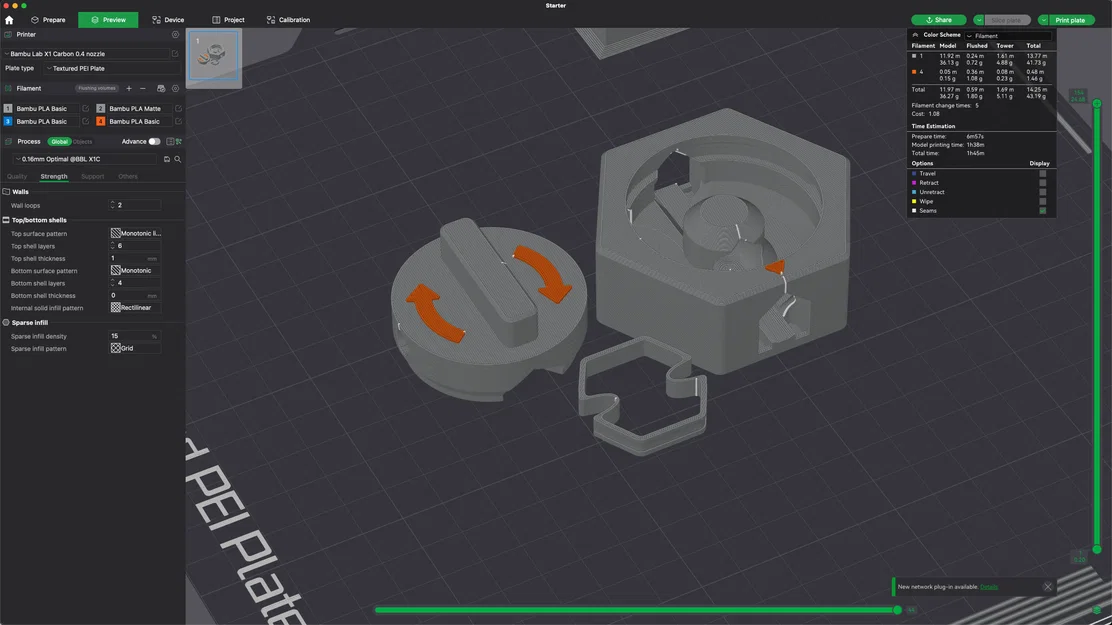This screenshot has height=625, width=1112.
Task: Select the Quality settings tab
Action: point(17,176)
